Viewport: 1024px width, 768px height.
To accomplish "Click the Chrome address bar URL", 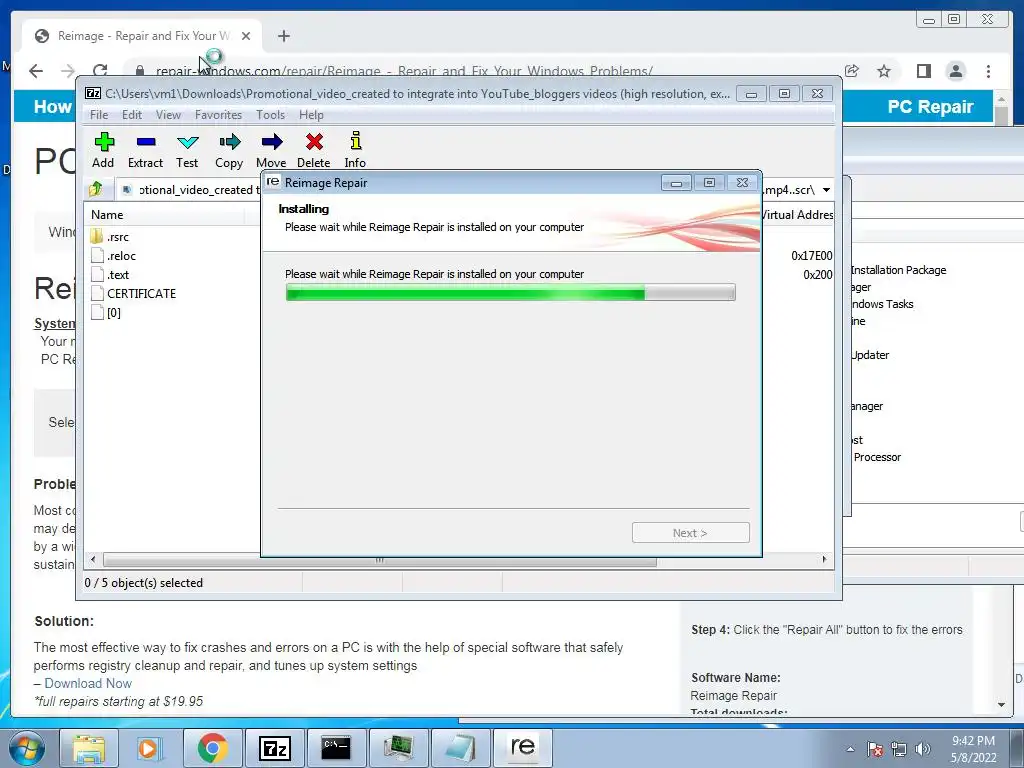I will tap(404, 71).
